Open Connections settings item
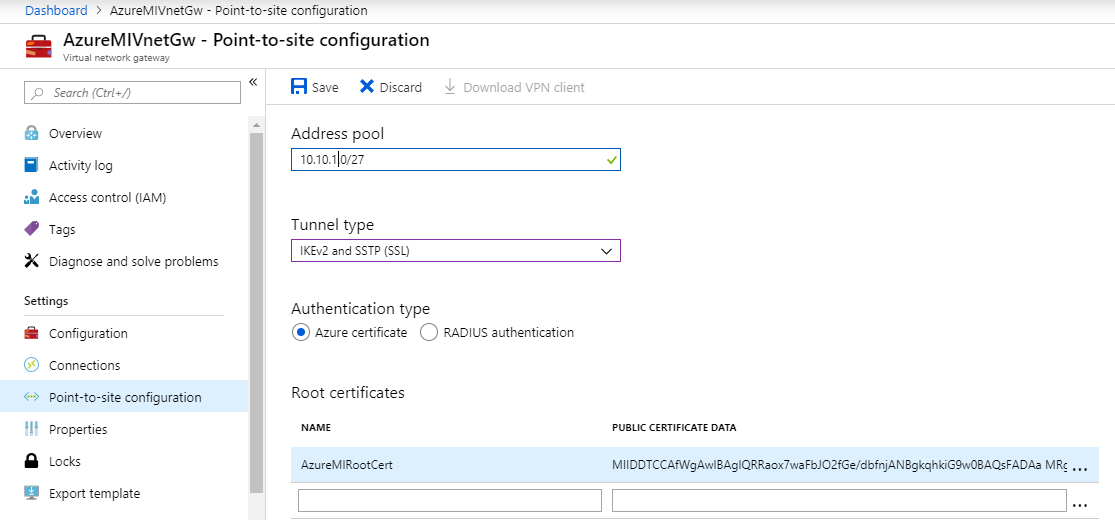The image size is (1115, 520). click(x=85, y=365)
